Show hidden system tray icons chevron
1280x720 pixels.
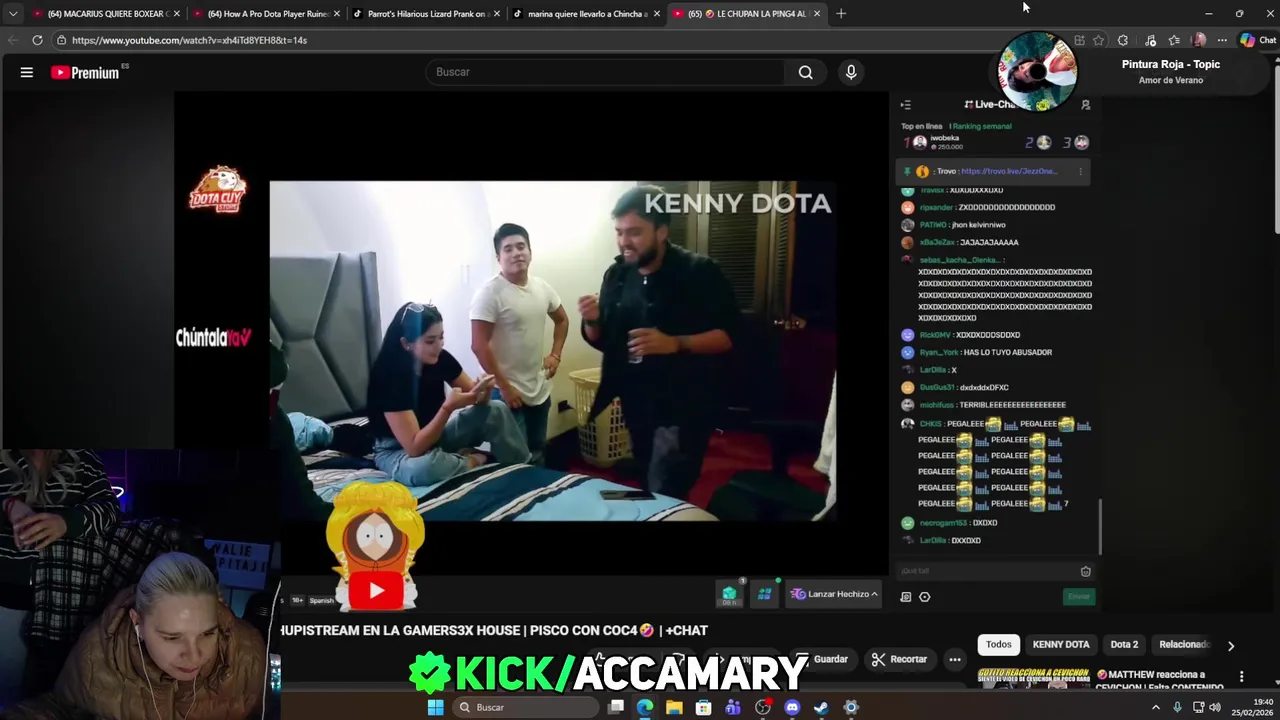(x=1156, y=707)
